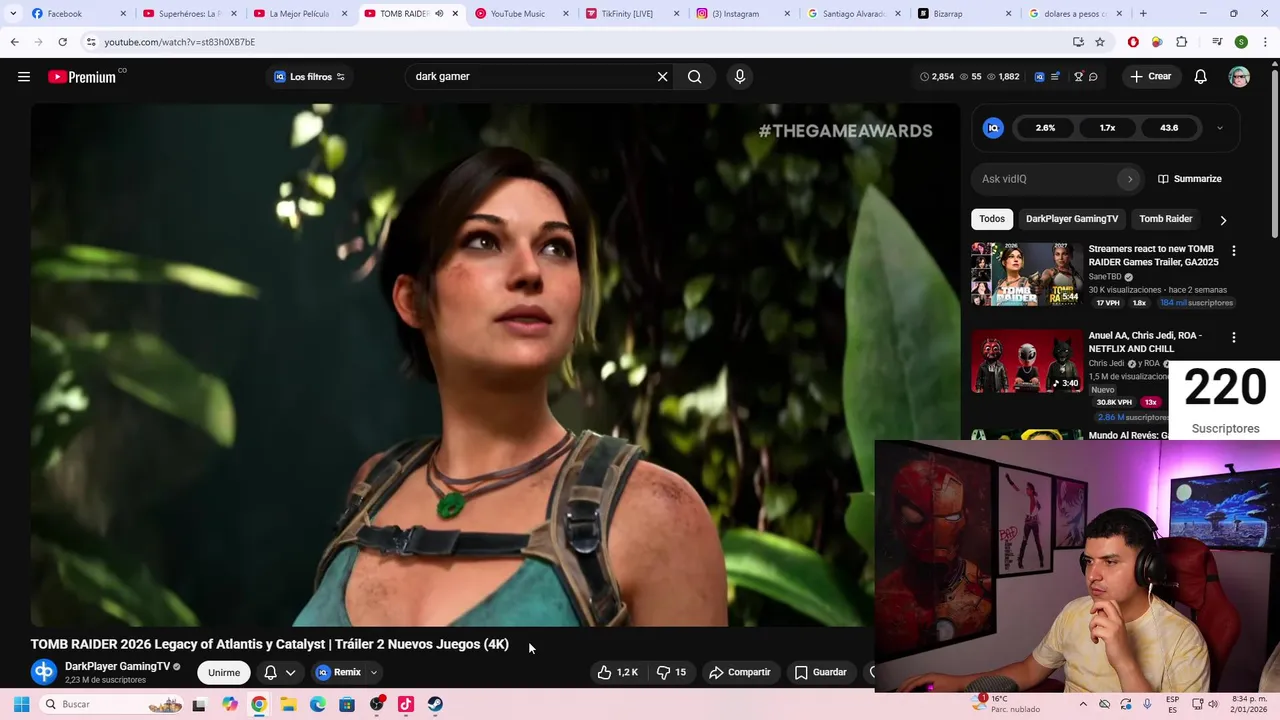
Task: Submit the Ask vidIQ arrow button
Action: [x=1130, y=179]
